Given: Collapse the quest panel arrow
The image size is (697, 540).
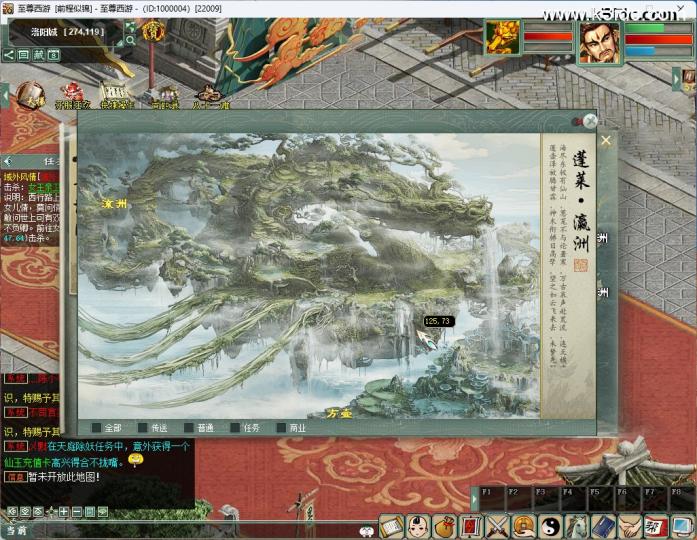Looking at the screenshot, I should (7, 161).
